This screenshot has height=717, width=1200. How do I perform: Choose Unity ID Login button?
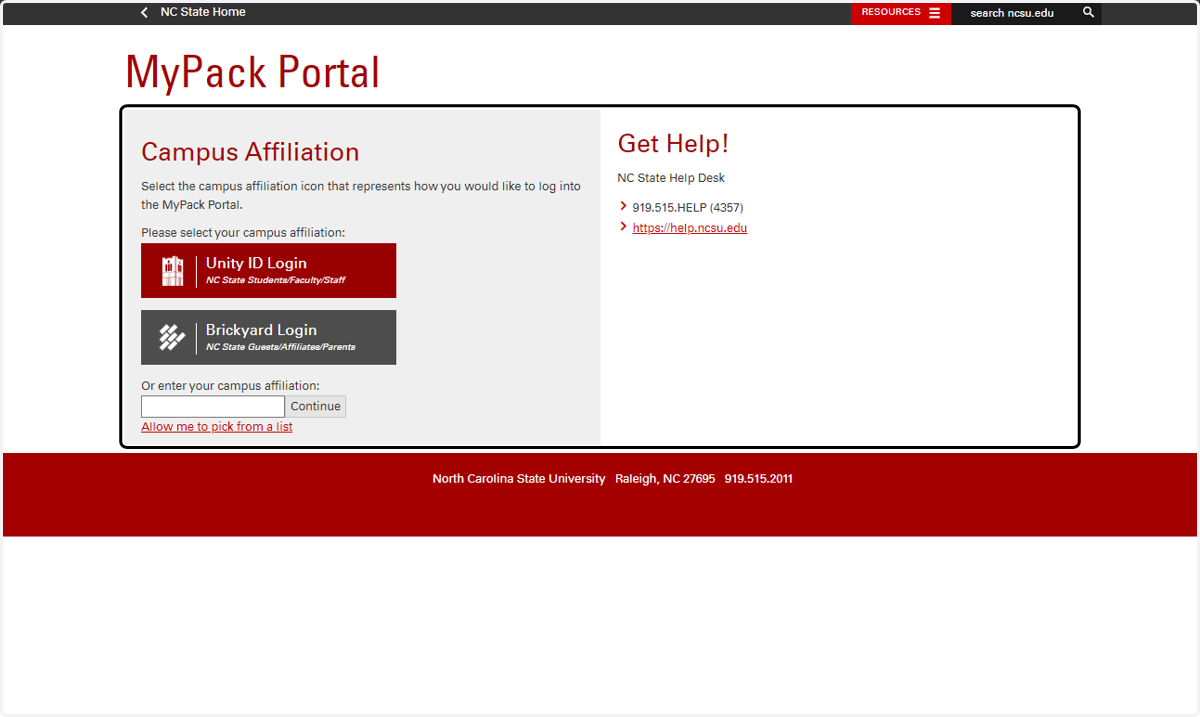268,270
